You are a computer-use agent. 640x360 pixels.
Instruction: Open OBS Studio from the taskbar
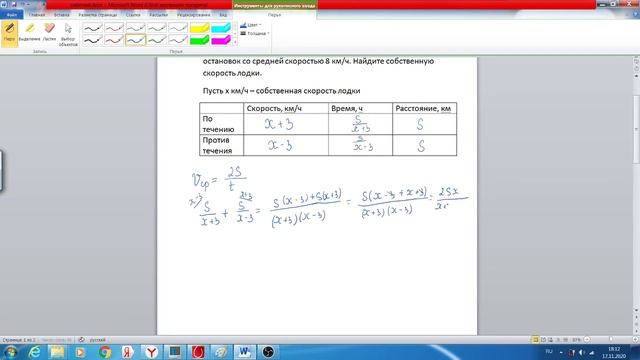point(268,352)
